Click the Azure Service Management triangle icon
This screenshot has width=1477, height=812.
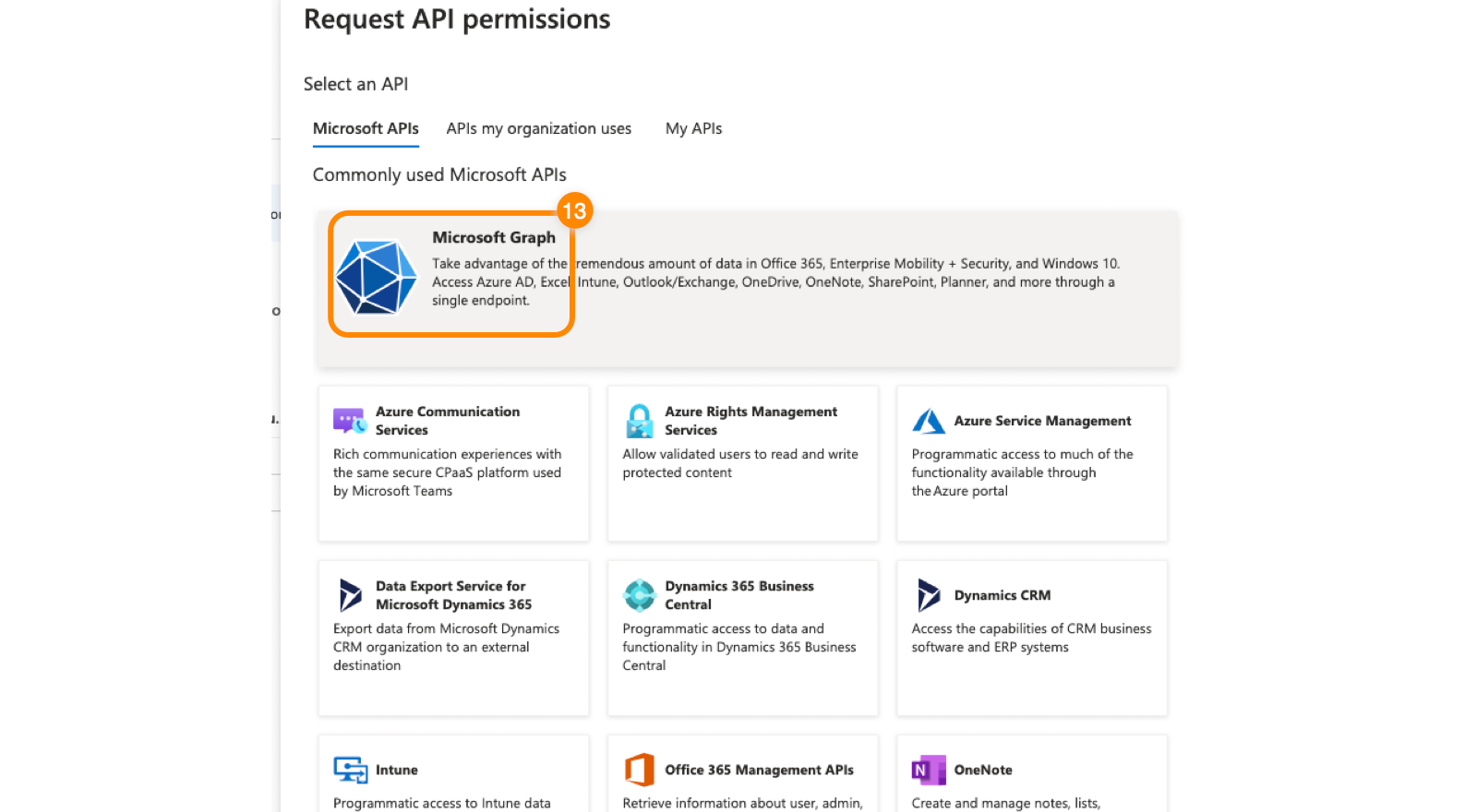[929, 422]
